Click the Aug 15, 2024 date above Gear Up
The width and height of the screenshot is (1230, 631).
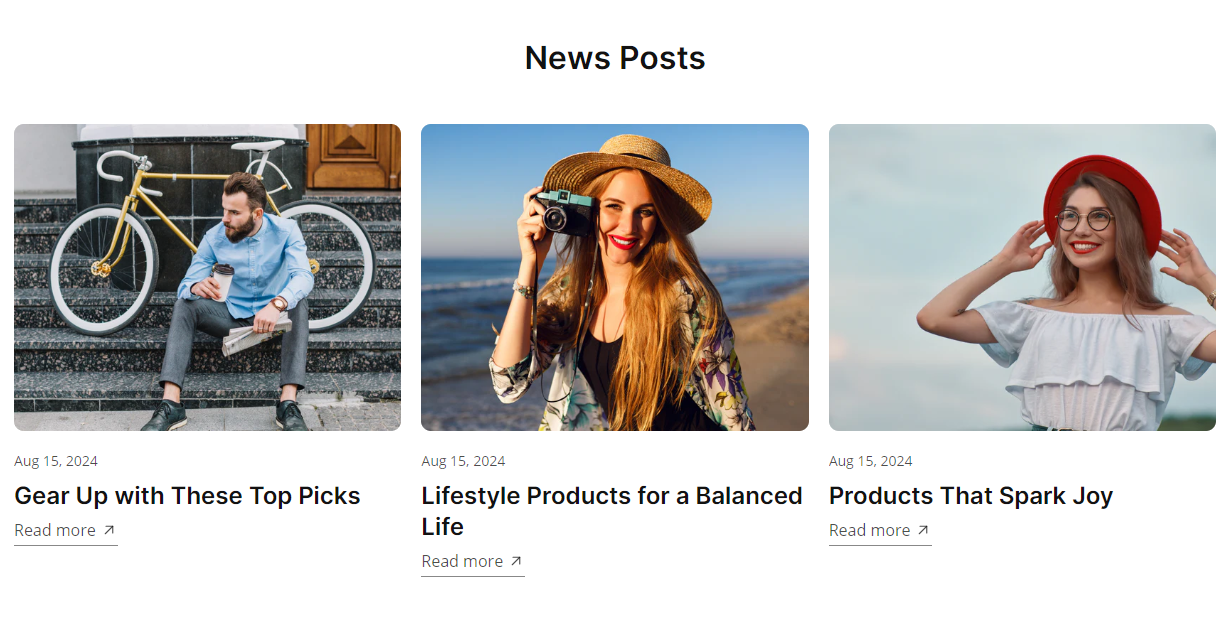click(56, 461)
